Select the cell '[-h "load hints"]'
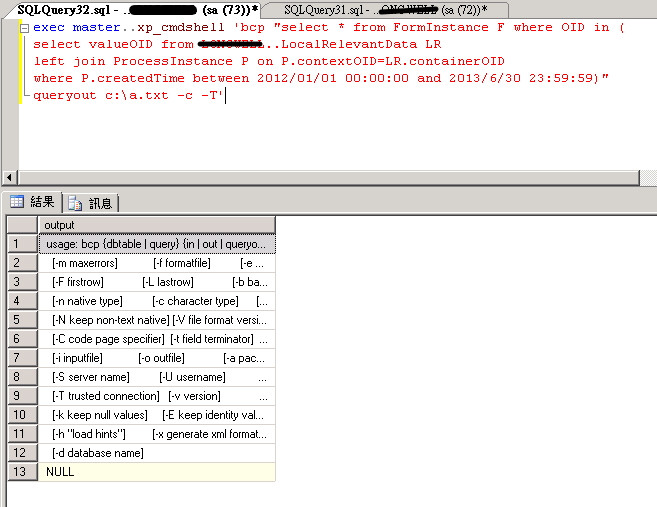Screen dimensions: 657x507 click(157, 434)
